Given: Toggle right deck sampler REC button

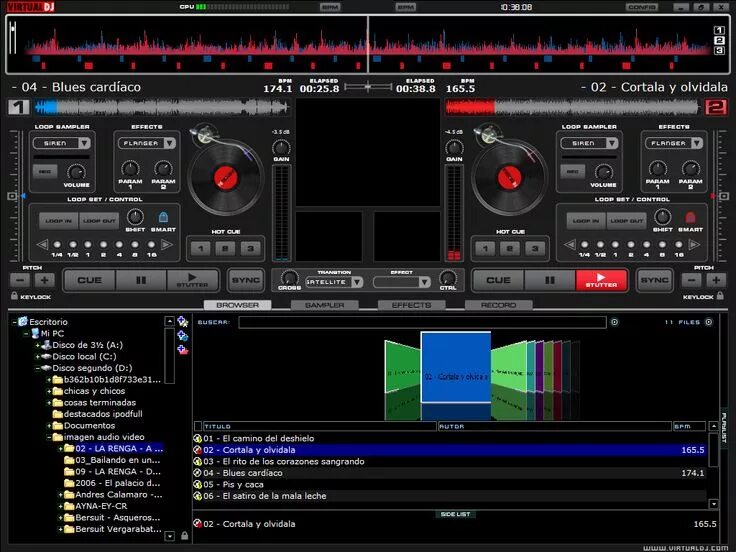Looking at the screenshot, I should 573,171.
